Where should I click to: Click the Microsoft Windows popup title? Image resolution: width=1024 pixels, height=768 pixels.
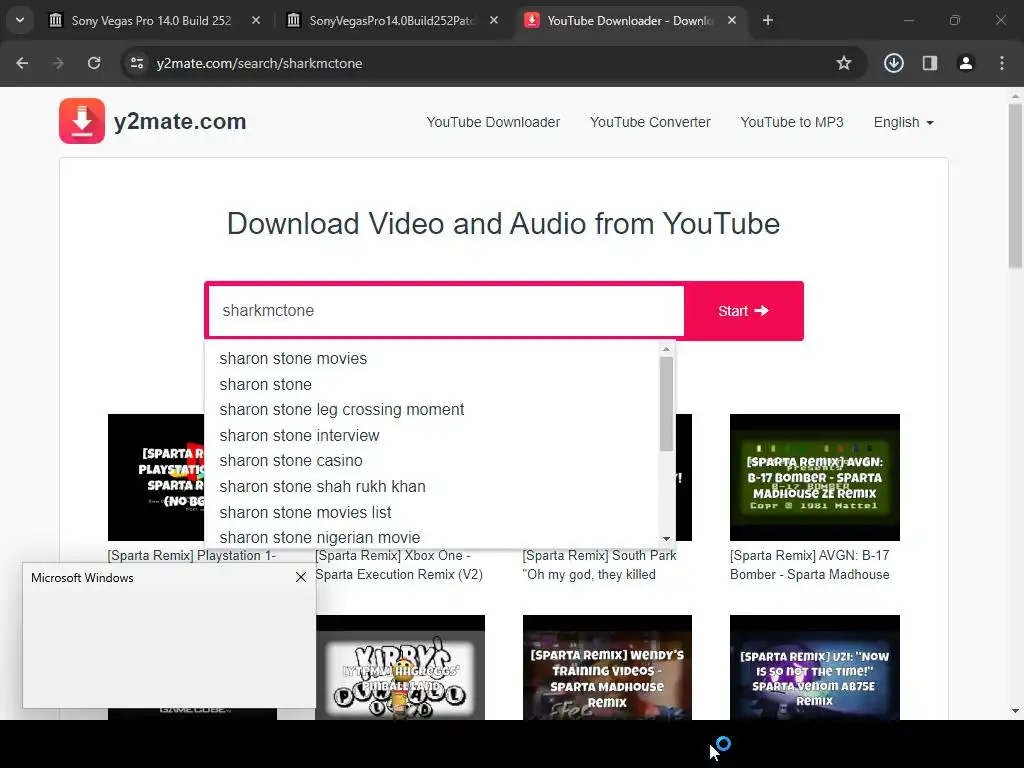[82, 577]
